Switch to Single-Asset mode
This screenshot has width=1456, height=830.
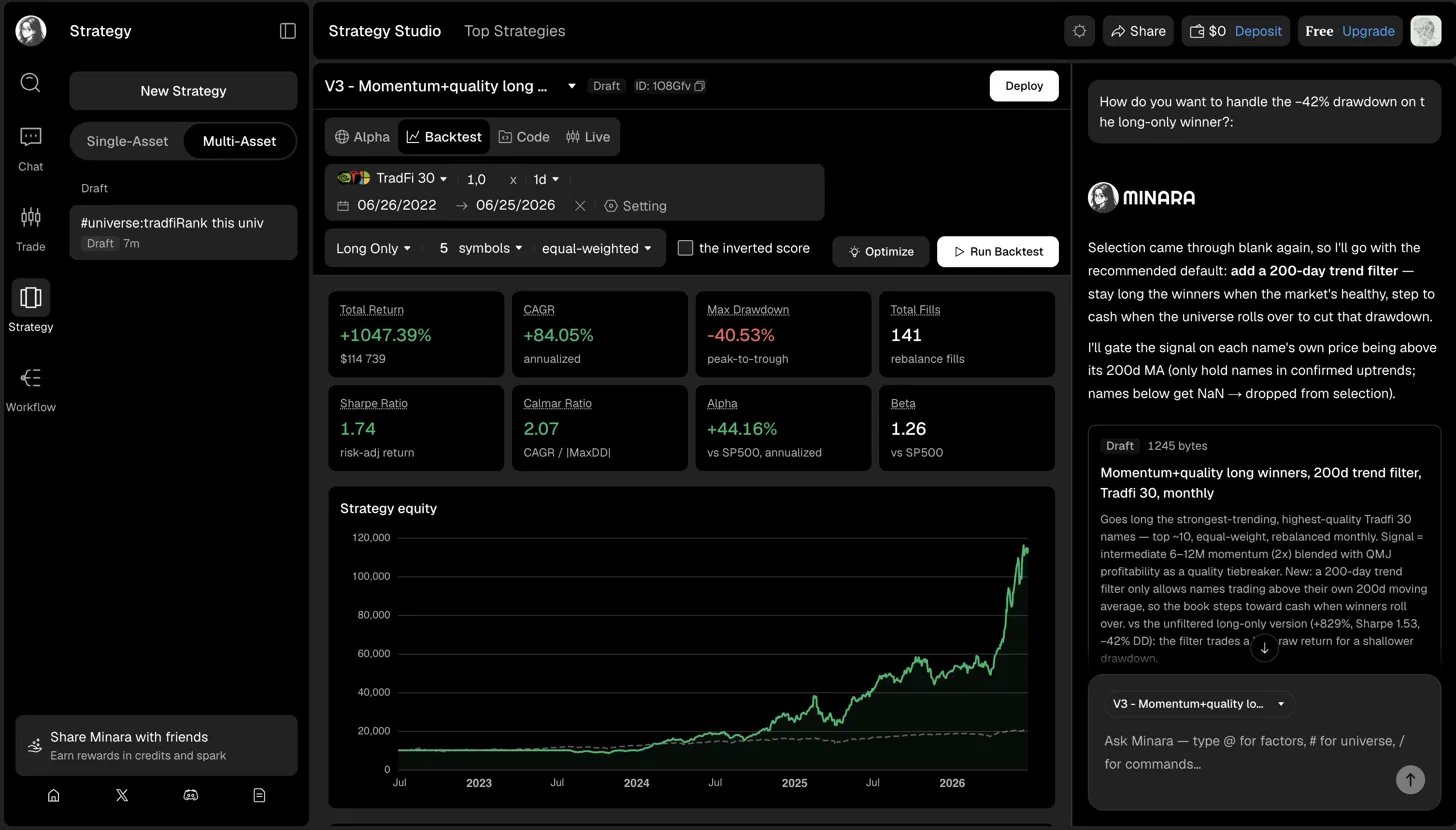click(x=127, y=141)
